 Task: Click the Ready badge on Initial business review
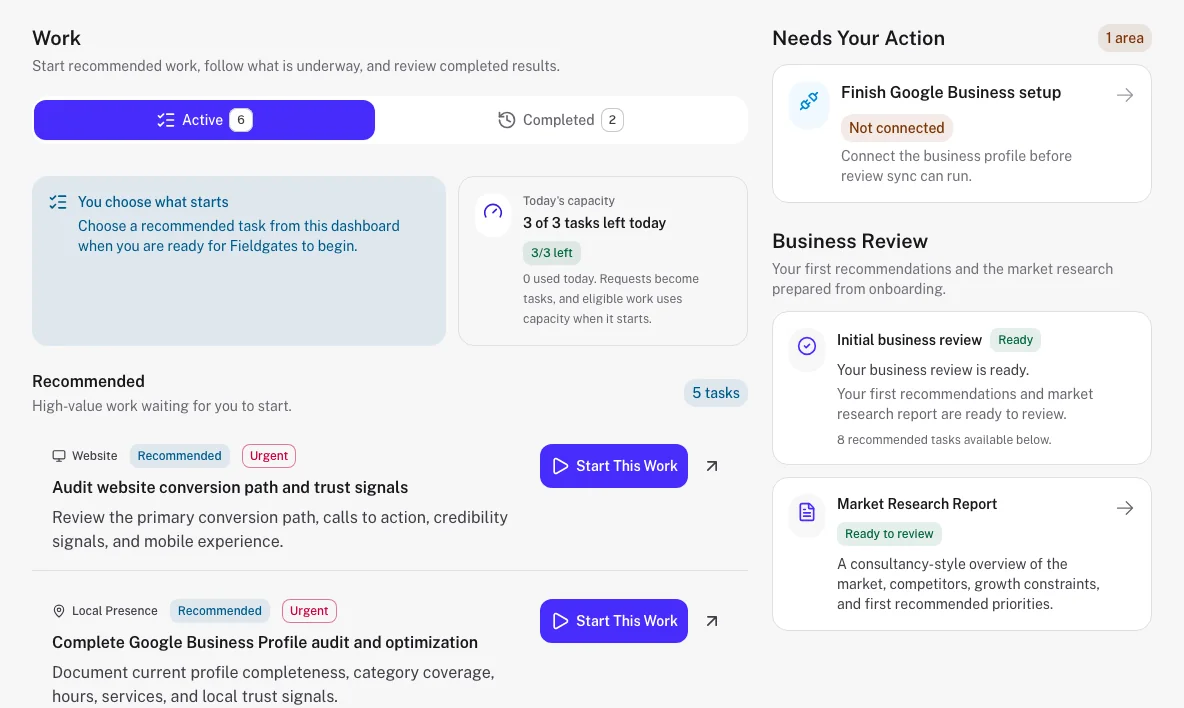tap(1016, 340)
